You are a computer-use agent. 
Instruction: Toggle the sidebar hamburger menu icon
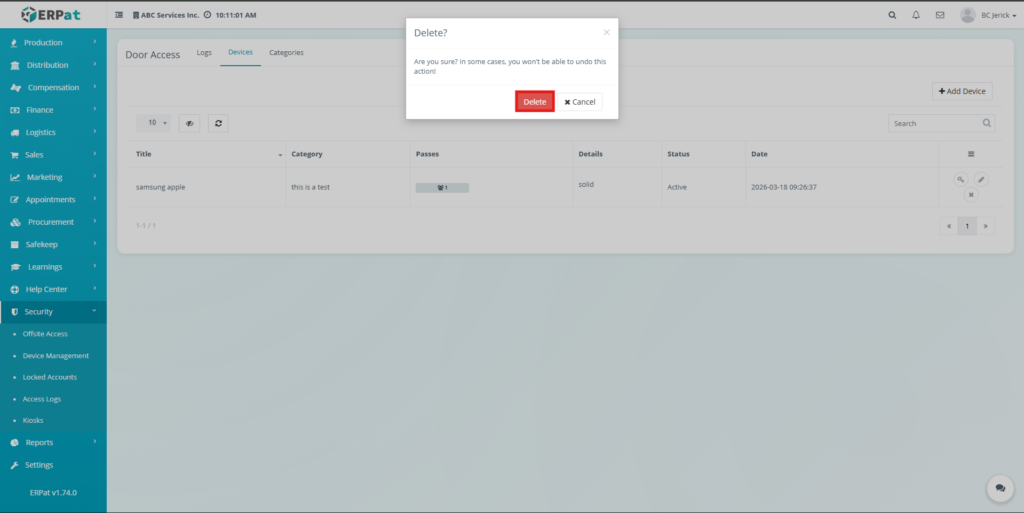pos(119,15)
